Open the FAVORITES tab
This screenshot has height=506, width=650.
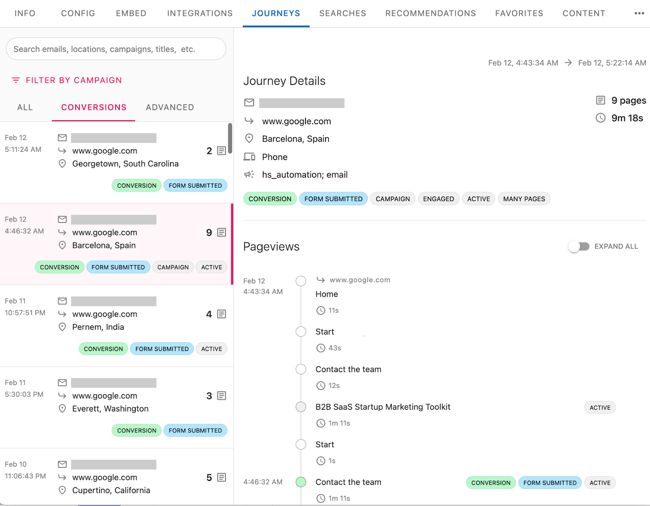519,13
